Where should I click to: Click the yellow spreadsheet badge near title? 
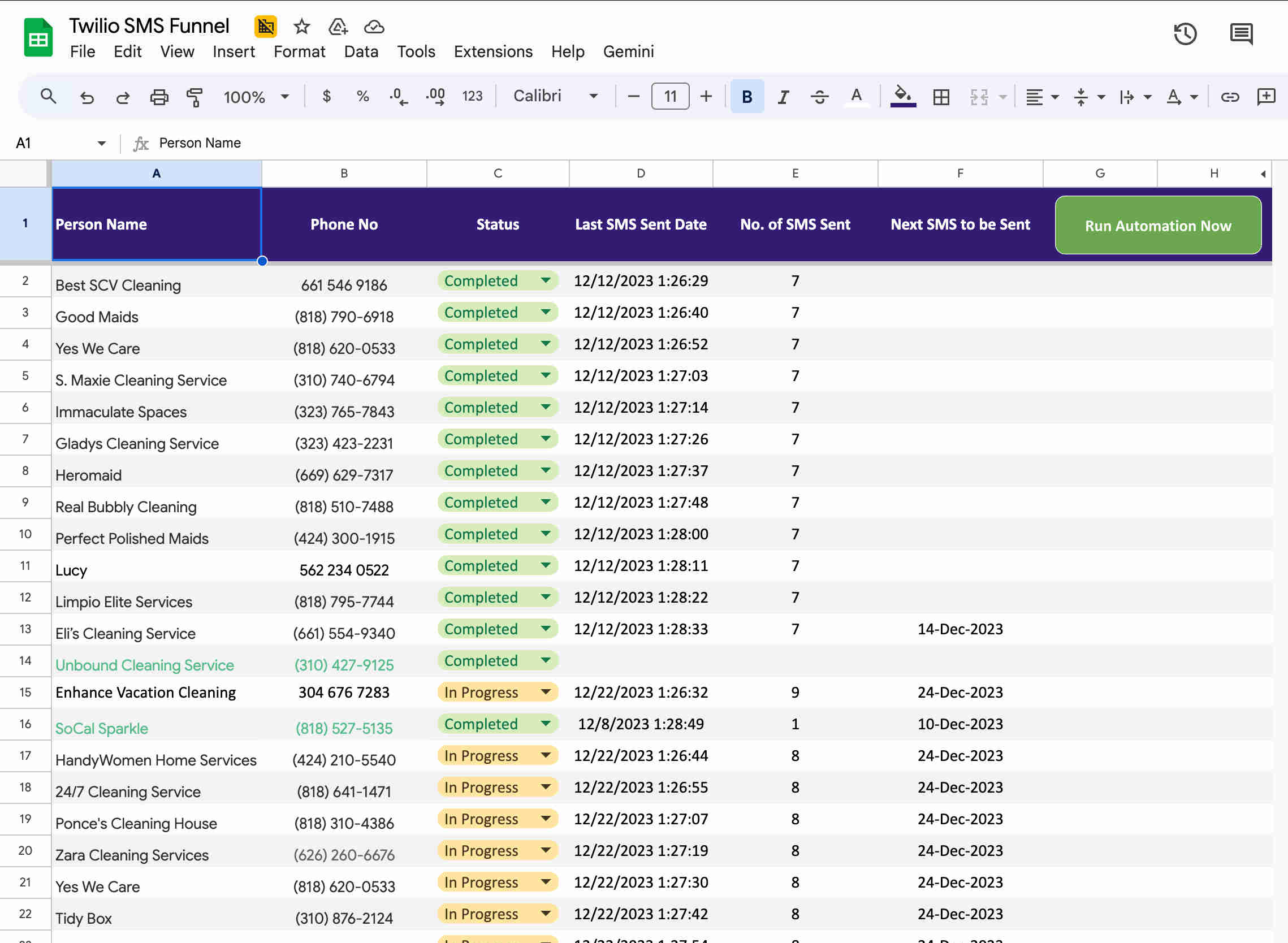coord(266,26)
